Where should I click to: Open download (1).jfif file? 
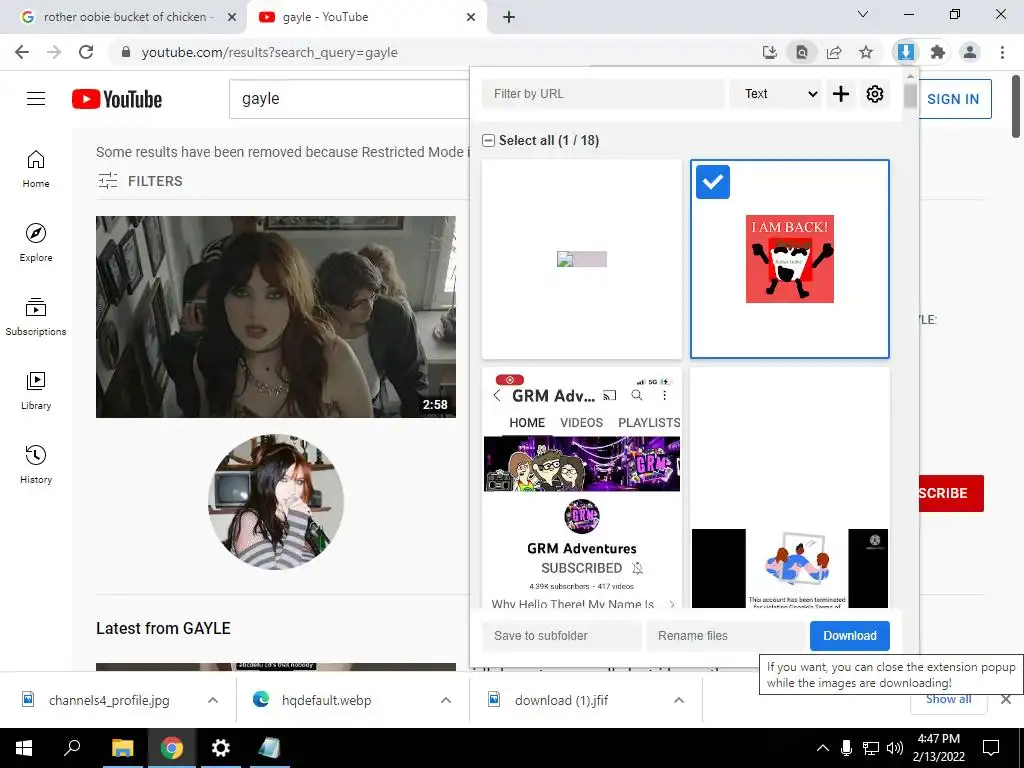[562, 700]
